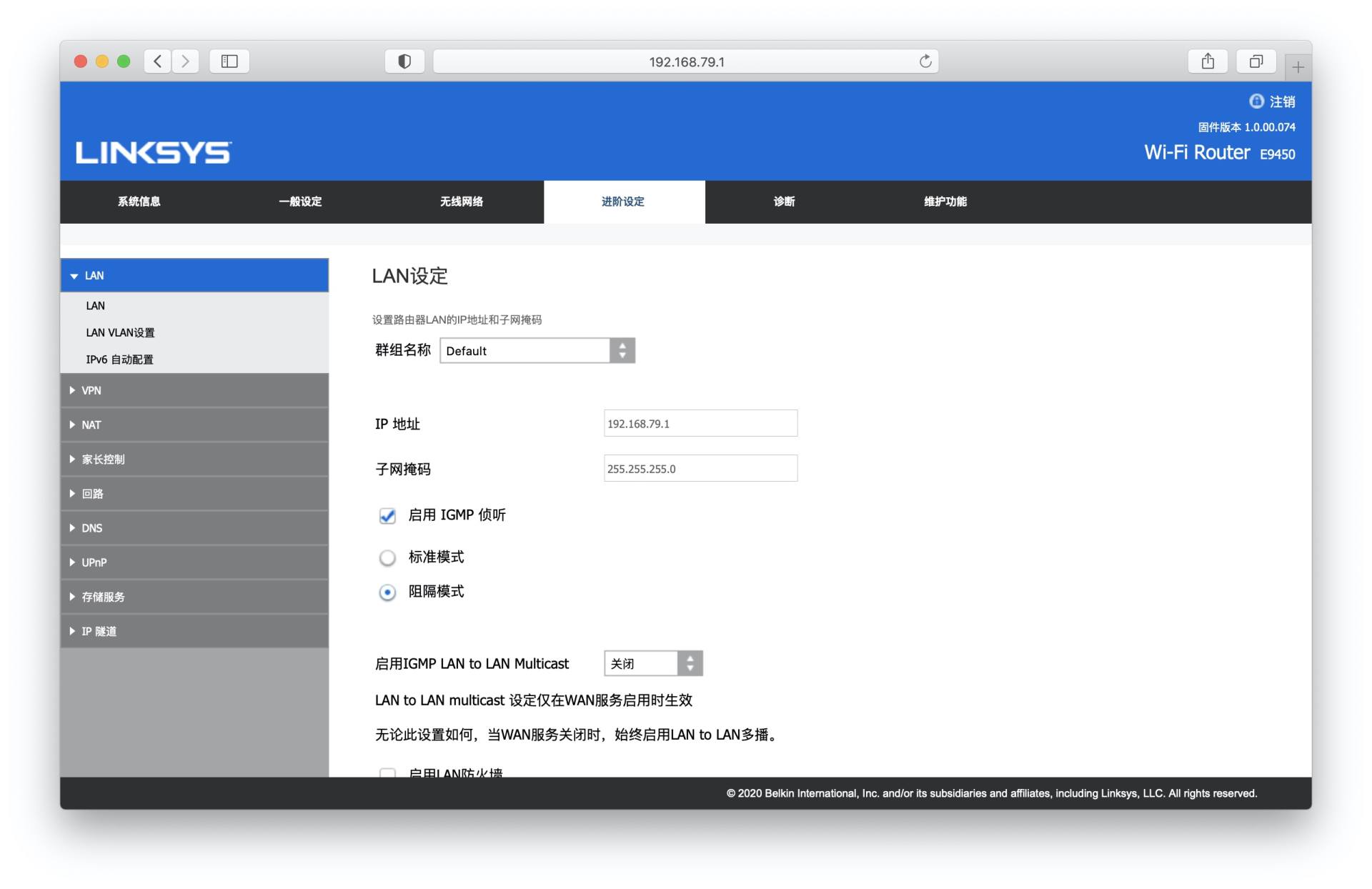Open LAN VLAN设置 in the sidebar
This screenshot has width=1372, height=889.
coord(120,332)
